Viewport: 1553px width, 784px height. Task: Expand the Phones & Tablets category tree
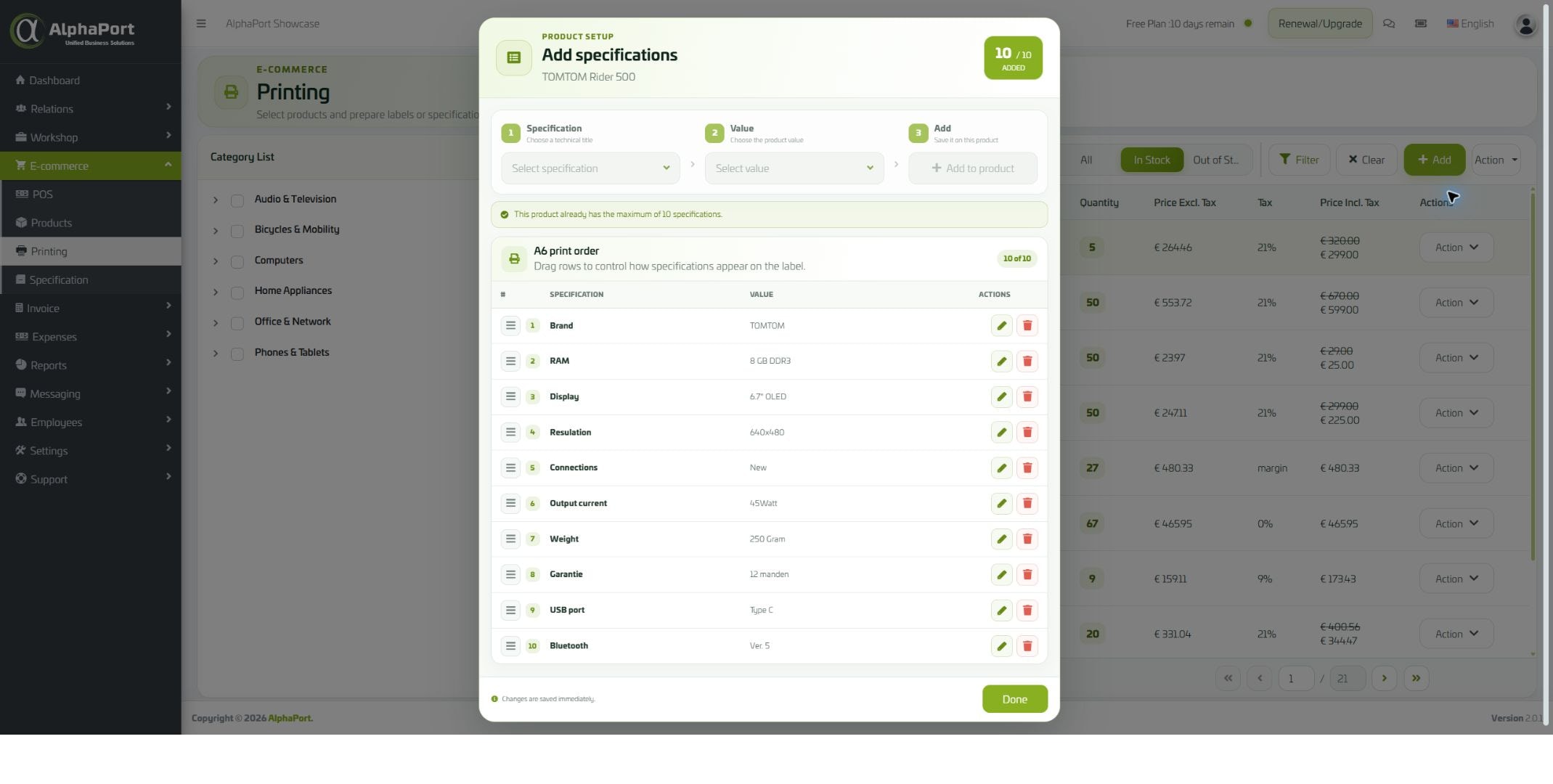click(215, 354)
